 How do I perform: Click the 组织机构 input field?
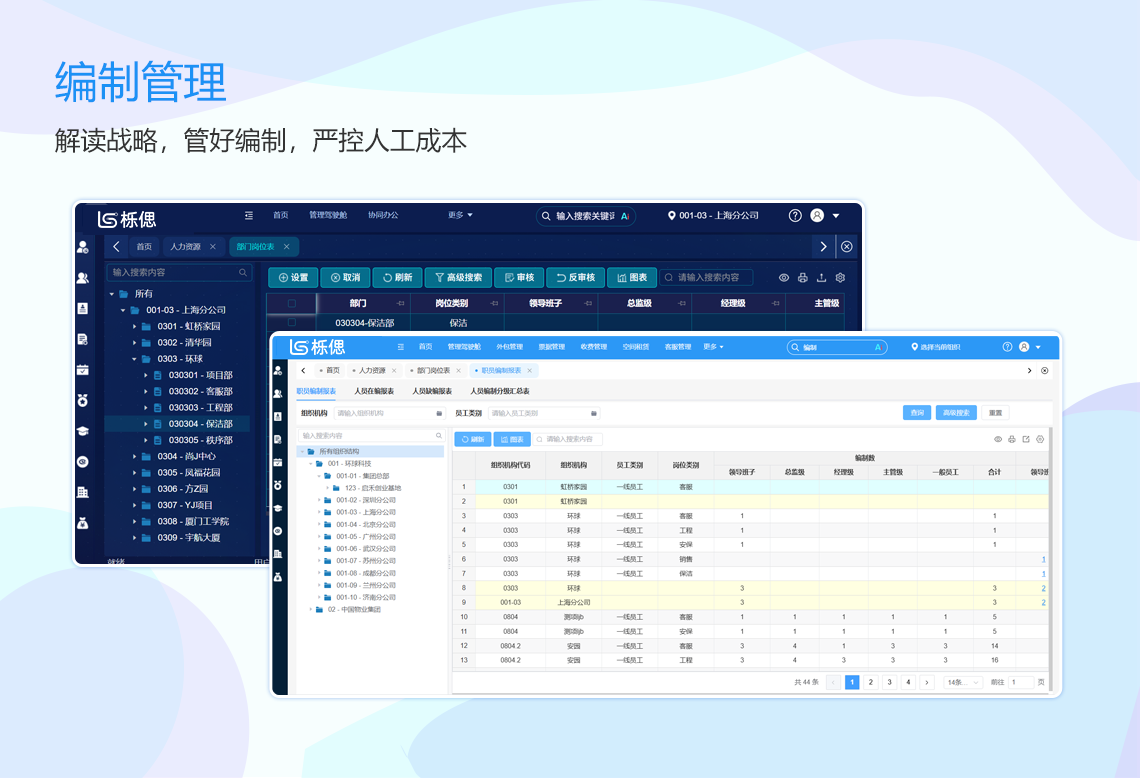point(385,412)
